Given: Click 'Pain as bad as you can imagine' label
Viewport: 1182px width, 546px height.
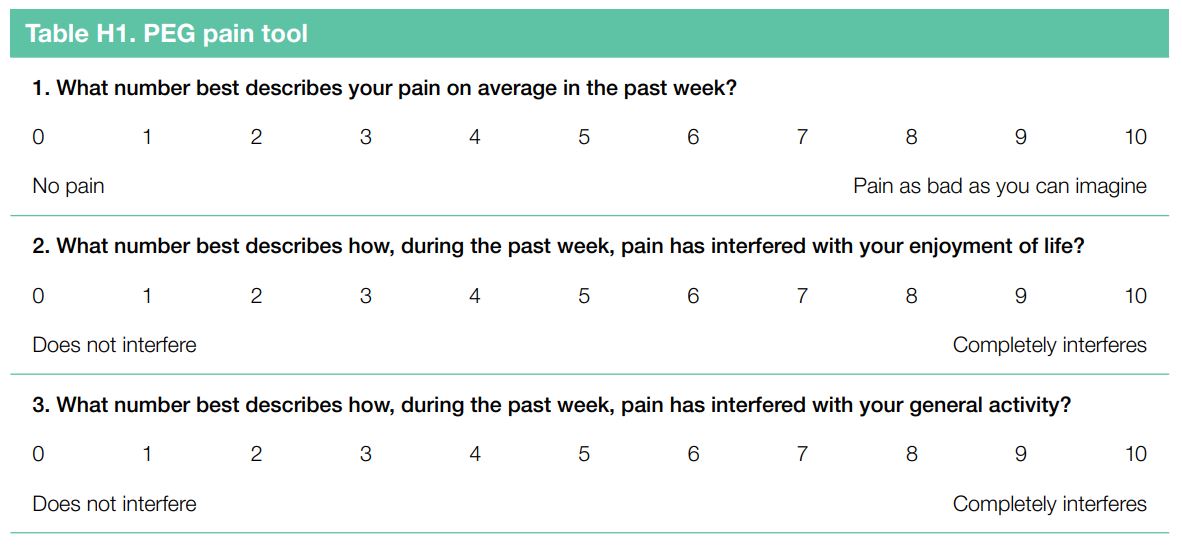Looking at the screenshot, I should 999,186.
